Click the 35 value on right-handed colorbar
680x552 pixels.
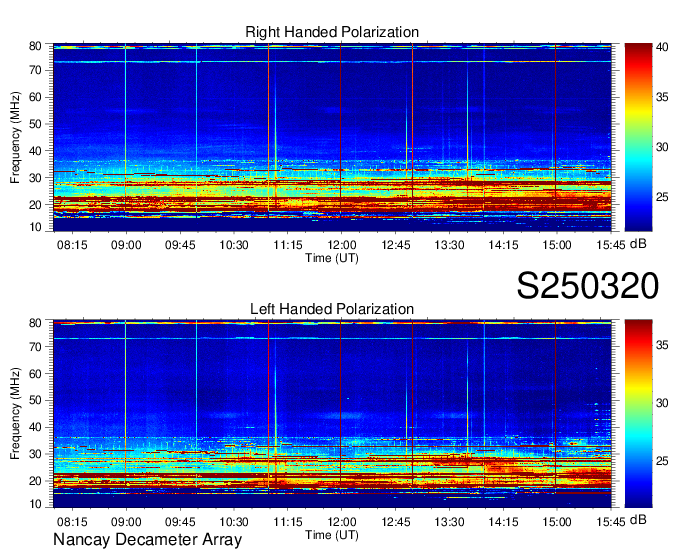pyautogui.click(x=662, y=97)
